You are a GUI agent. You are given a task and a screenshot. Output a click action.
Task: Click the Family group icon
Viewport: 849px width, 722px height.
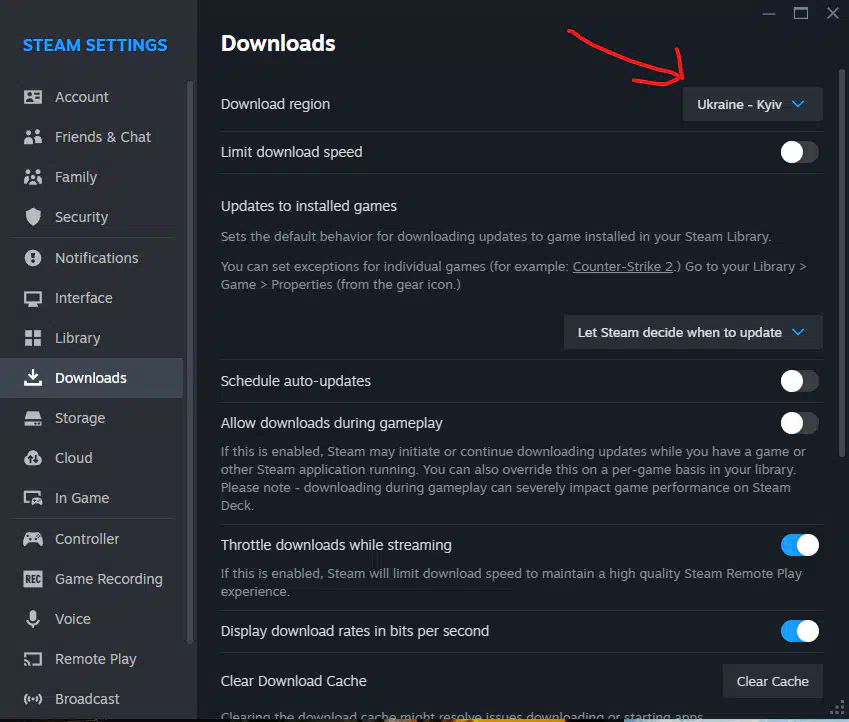coord(33,177)
